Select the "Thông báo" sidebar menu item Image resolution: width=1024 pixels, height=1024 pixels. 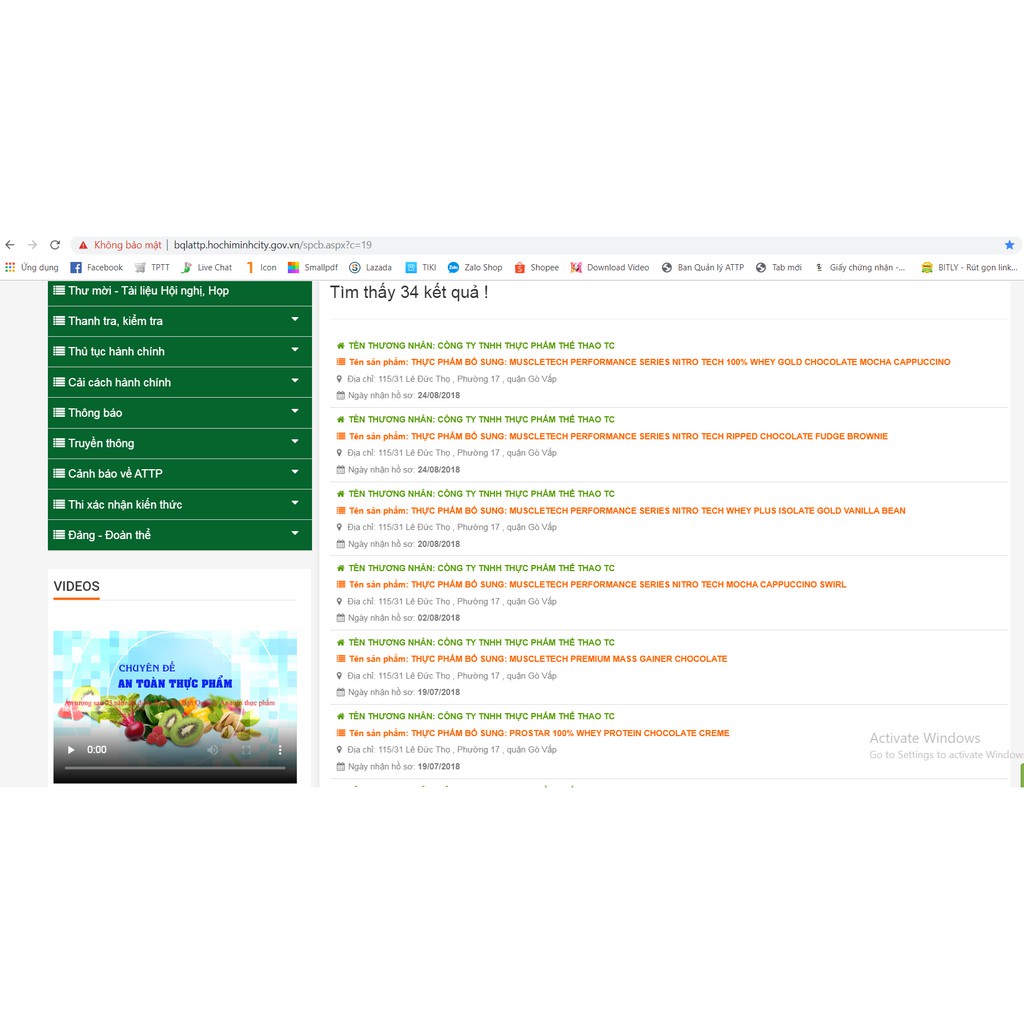(x=95, y=413)
